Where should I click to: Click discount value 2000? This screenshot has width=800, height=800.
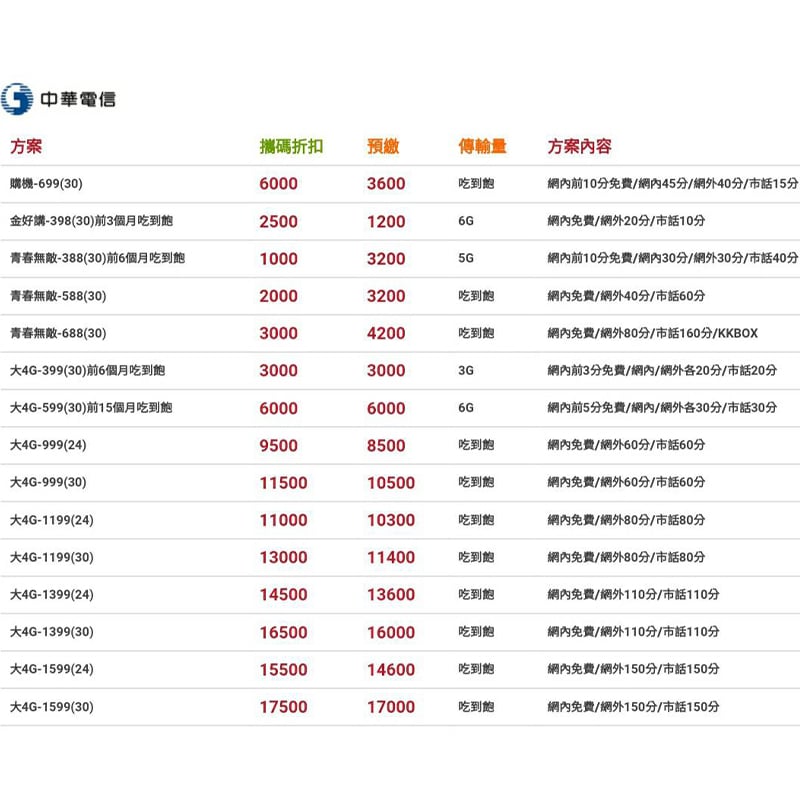(279, 296)
